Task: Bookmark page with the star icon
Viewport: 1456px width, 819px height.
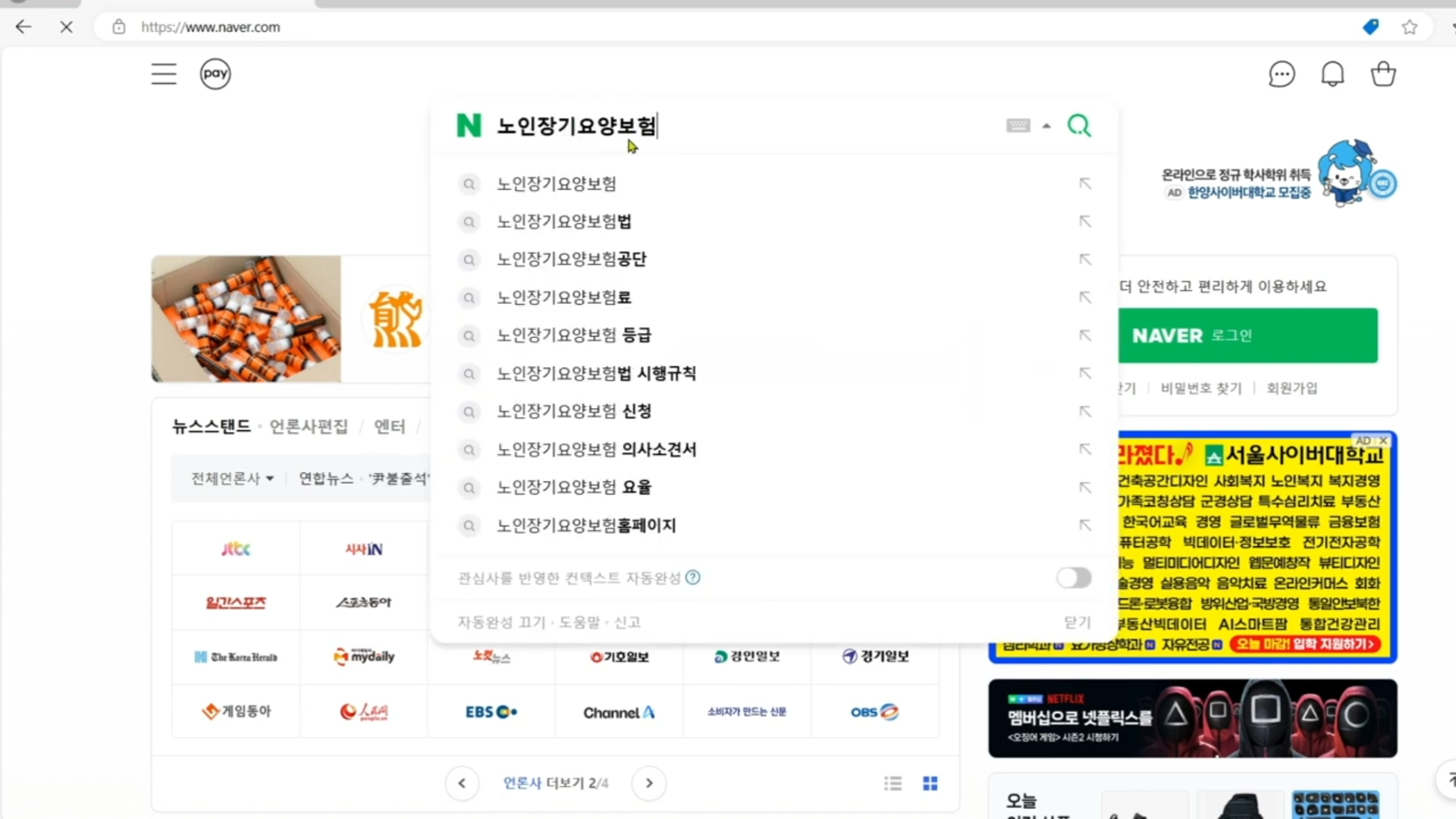Action: click(x=1409, y=27)
